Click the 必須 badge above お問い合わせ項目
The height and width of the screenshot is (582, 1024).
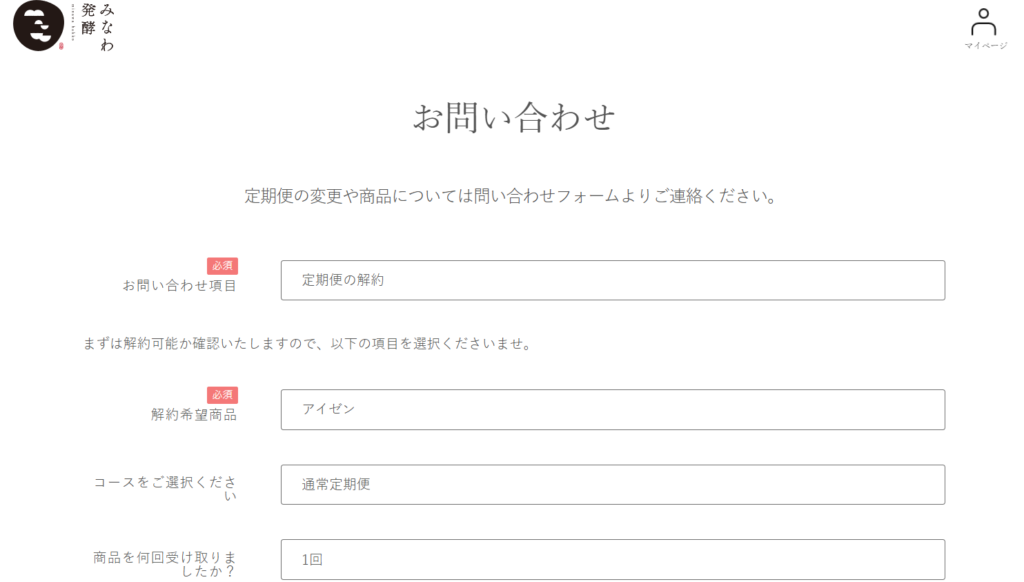222,266
